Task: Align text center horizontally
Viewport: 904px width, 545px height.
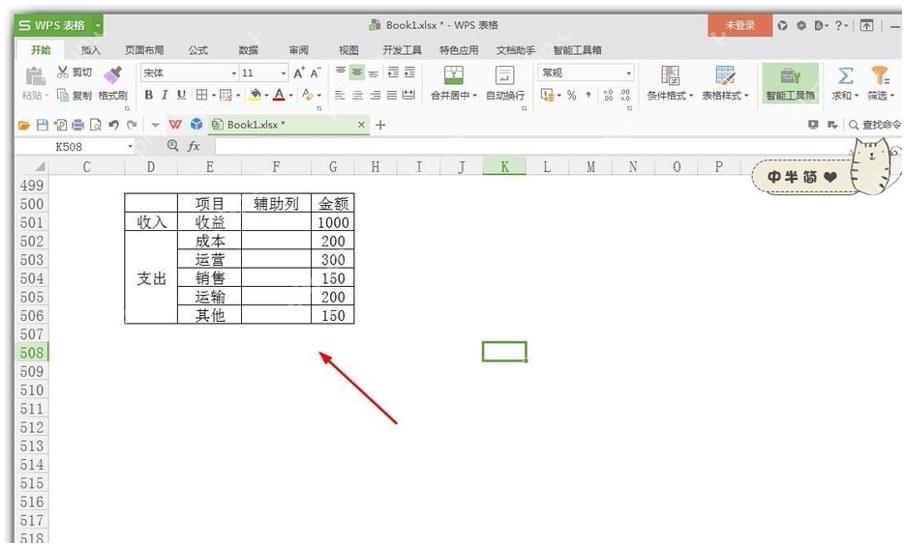Action: click(x=357, y=95)
